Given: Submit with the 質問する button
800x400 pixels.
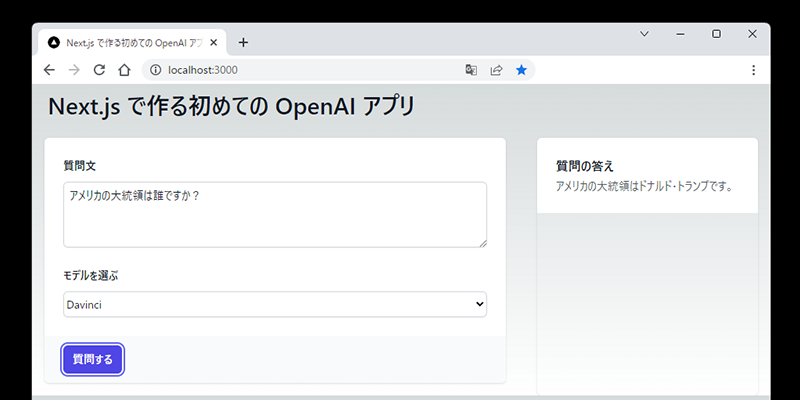Looking at the screenshot, I should pos(92,359).
